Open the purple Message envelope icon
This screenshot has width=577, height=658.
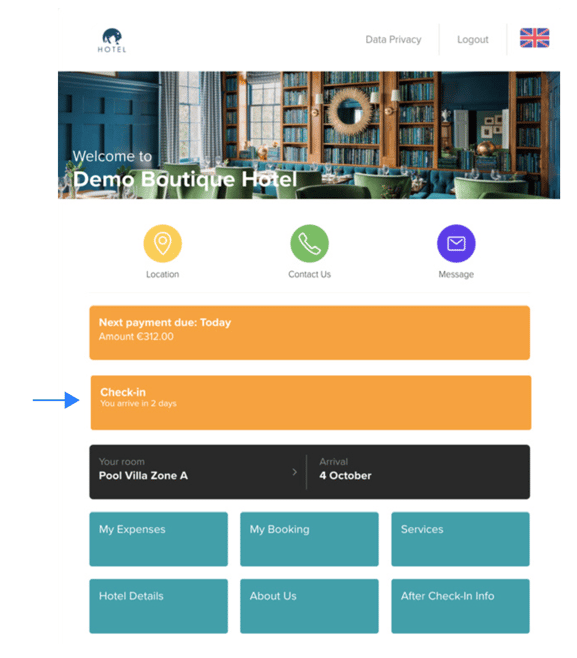point(456,243)
